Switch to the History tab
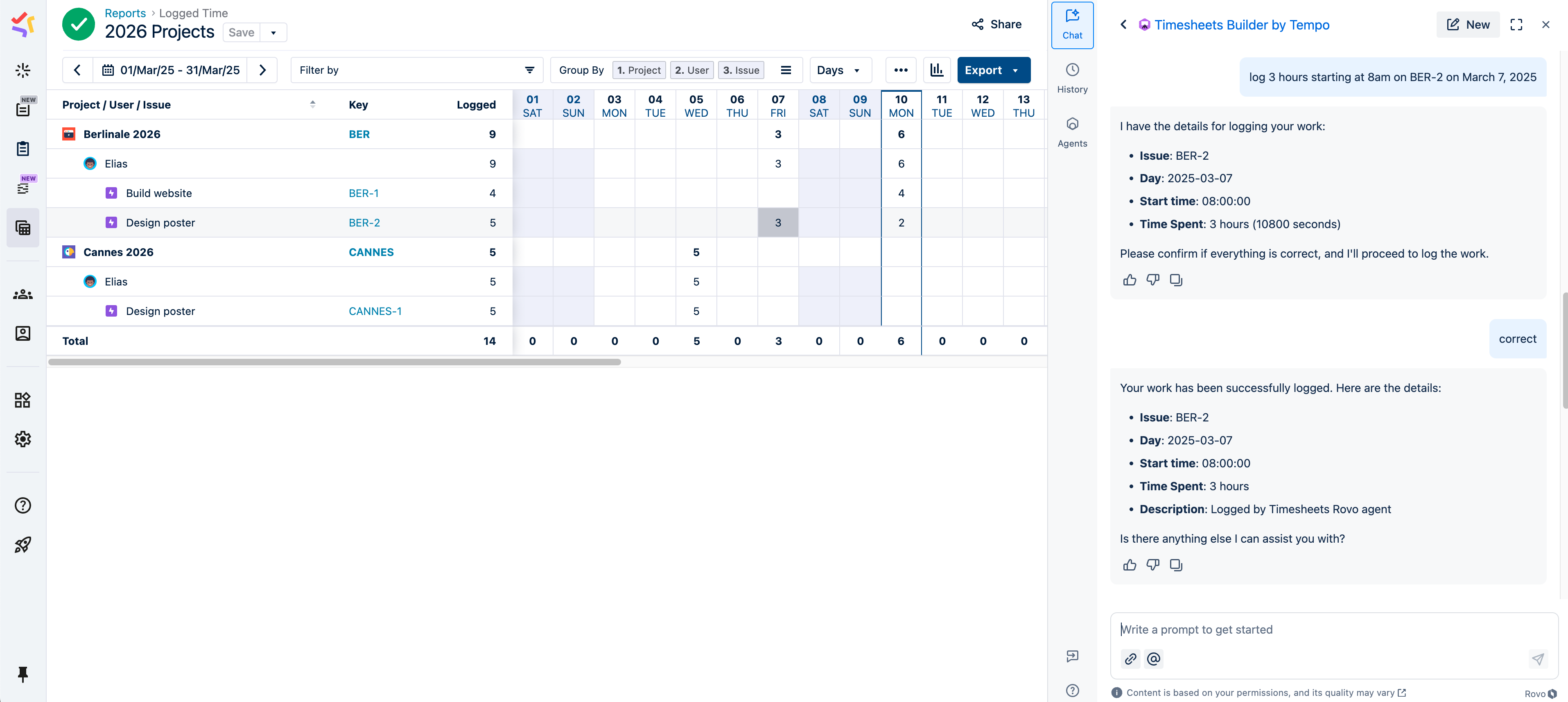Image resolution: width=1568 pixels, height=702 pixels. tap(1072, 78)
